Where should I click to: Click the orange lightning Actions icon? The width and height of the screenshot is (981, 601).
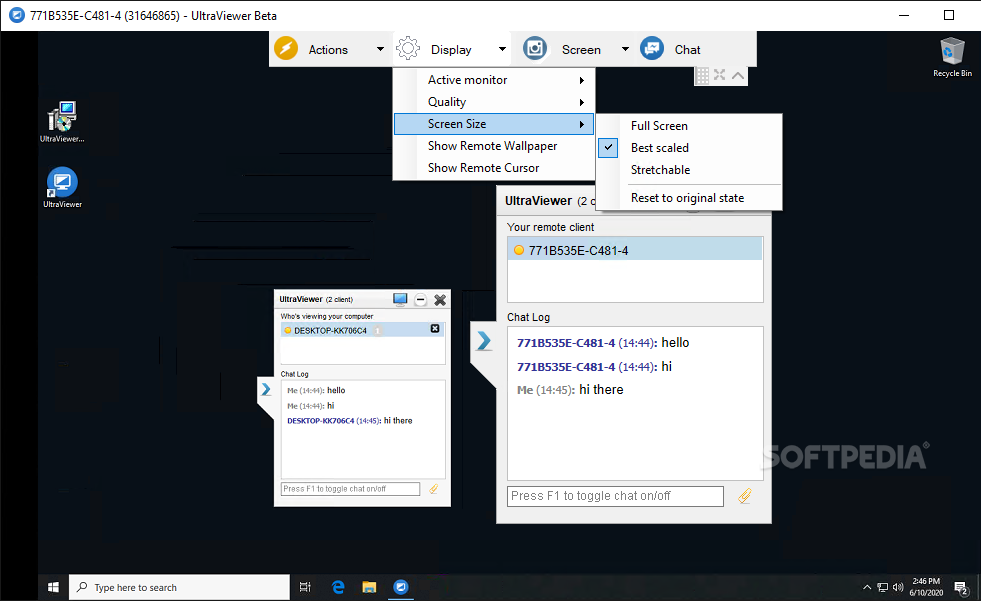[x=286, y=48]
